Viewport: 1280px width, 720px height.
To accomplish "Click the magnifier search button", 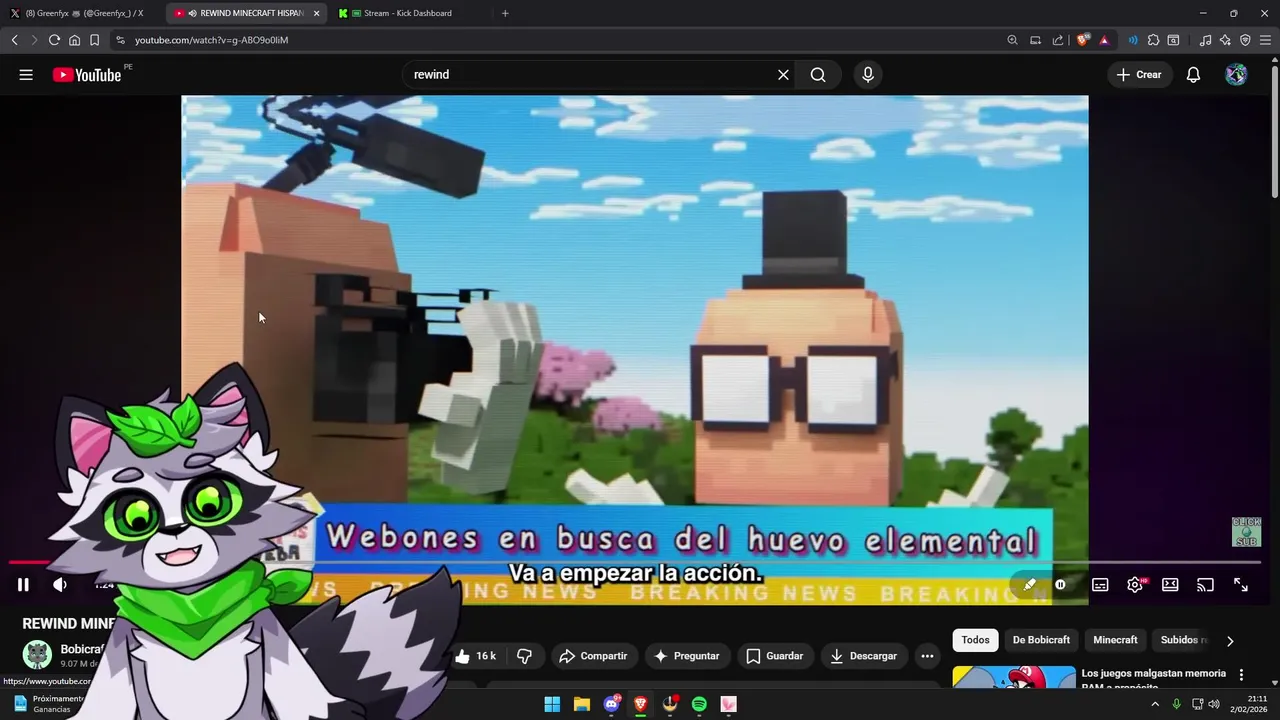I will [818, 75].
